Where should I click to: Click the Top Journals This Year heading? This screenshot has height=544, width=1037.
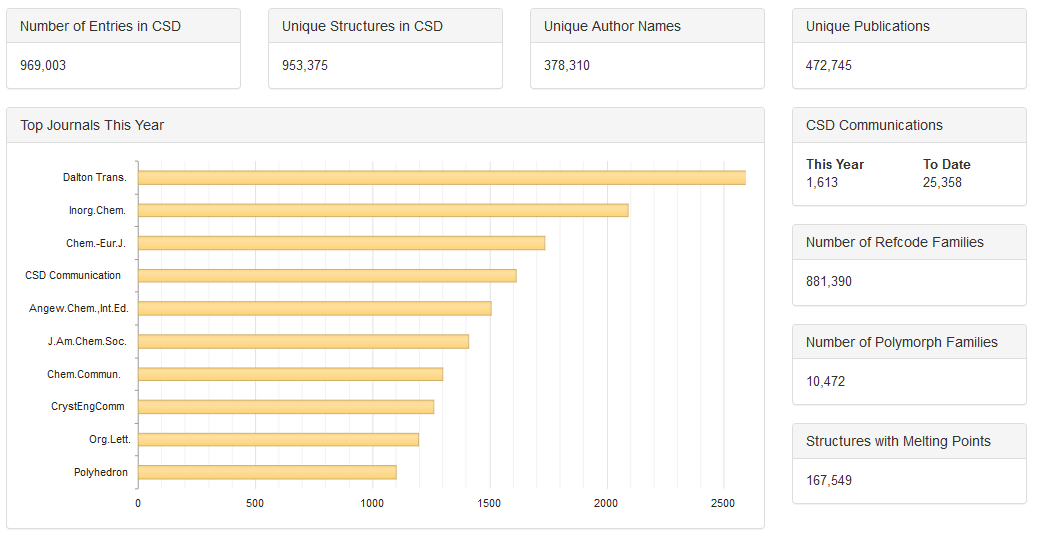click(x=92, y=125)
